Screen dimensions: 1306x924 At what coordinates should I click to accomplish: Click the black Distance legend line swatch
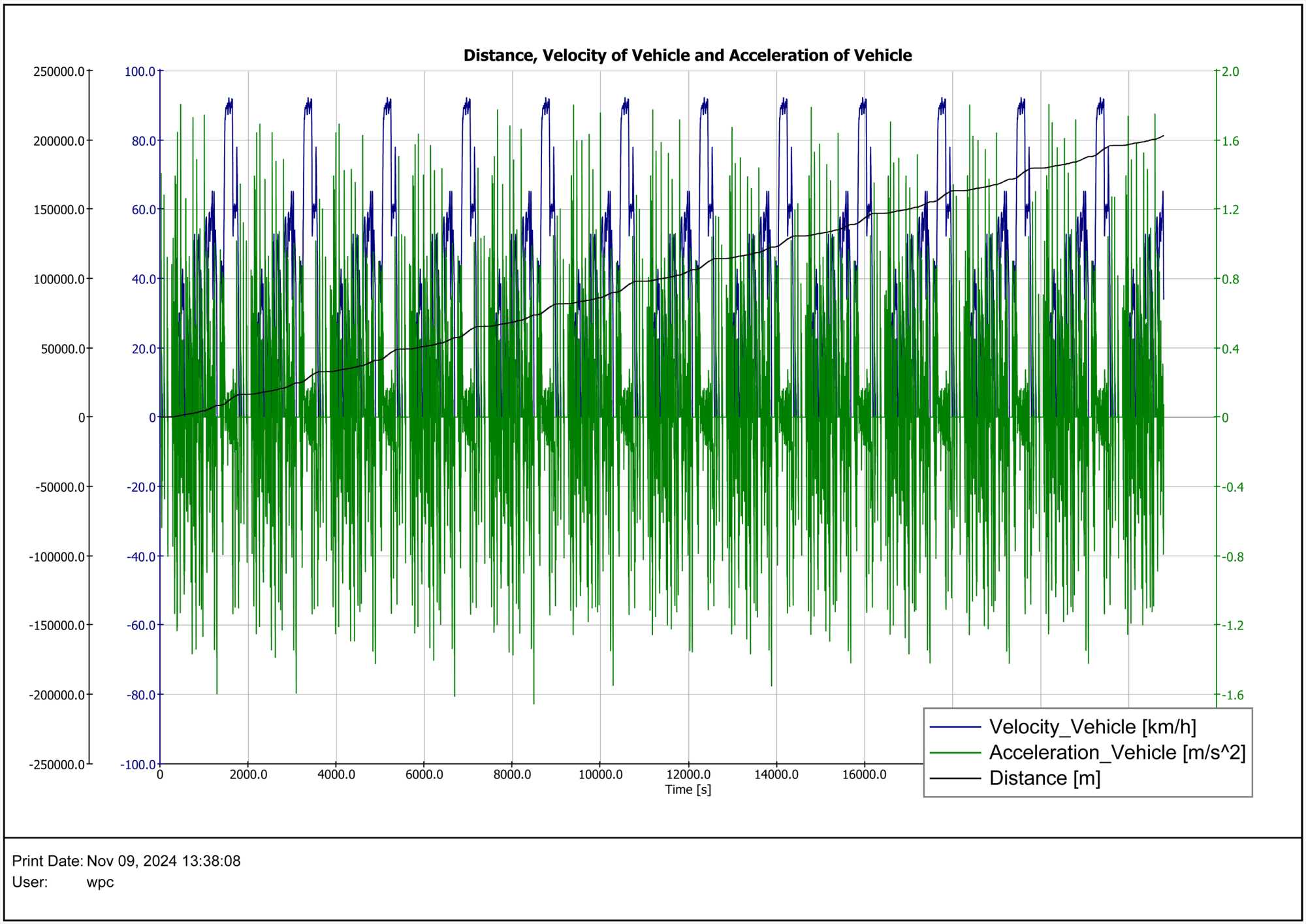point(955,778)
